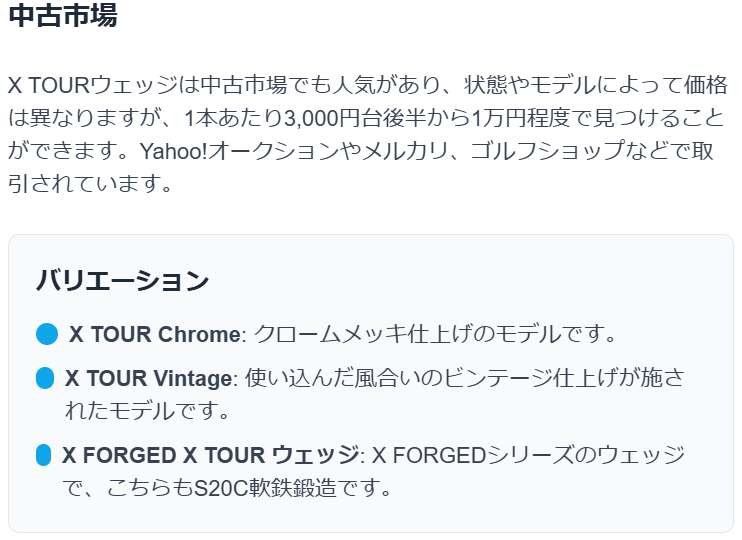Select the bold X FORGED X TOUR ウェッジ label
This screenshot has height=540, width=742.
(211, 455)
